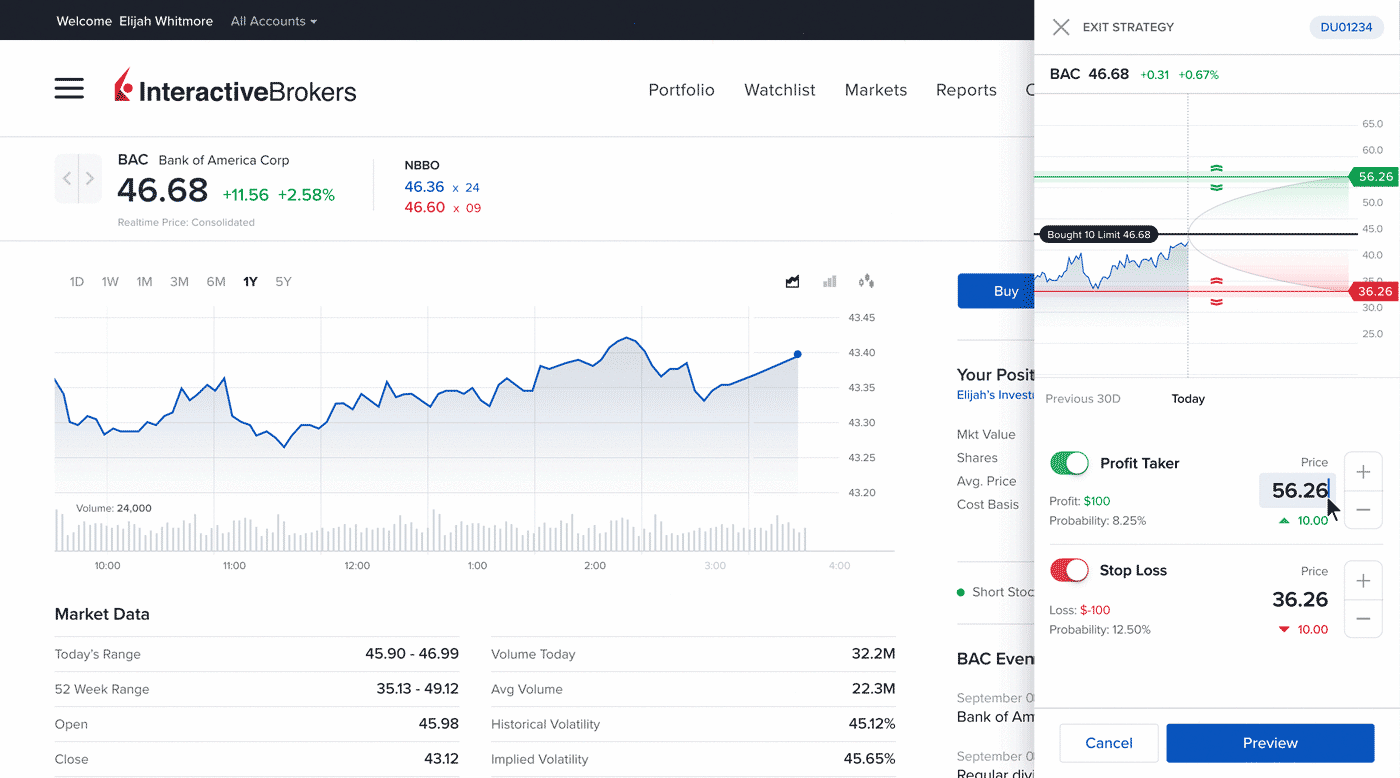
Task: Click the Cancel button
Action: [1108, 743]
